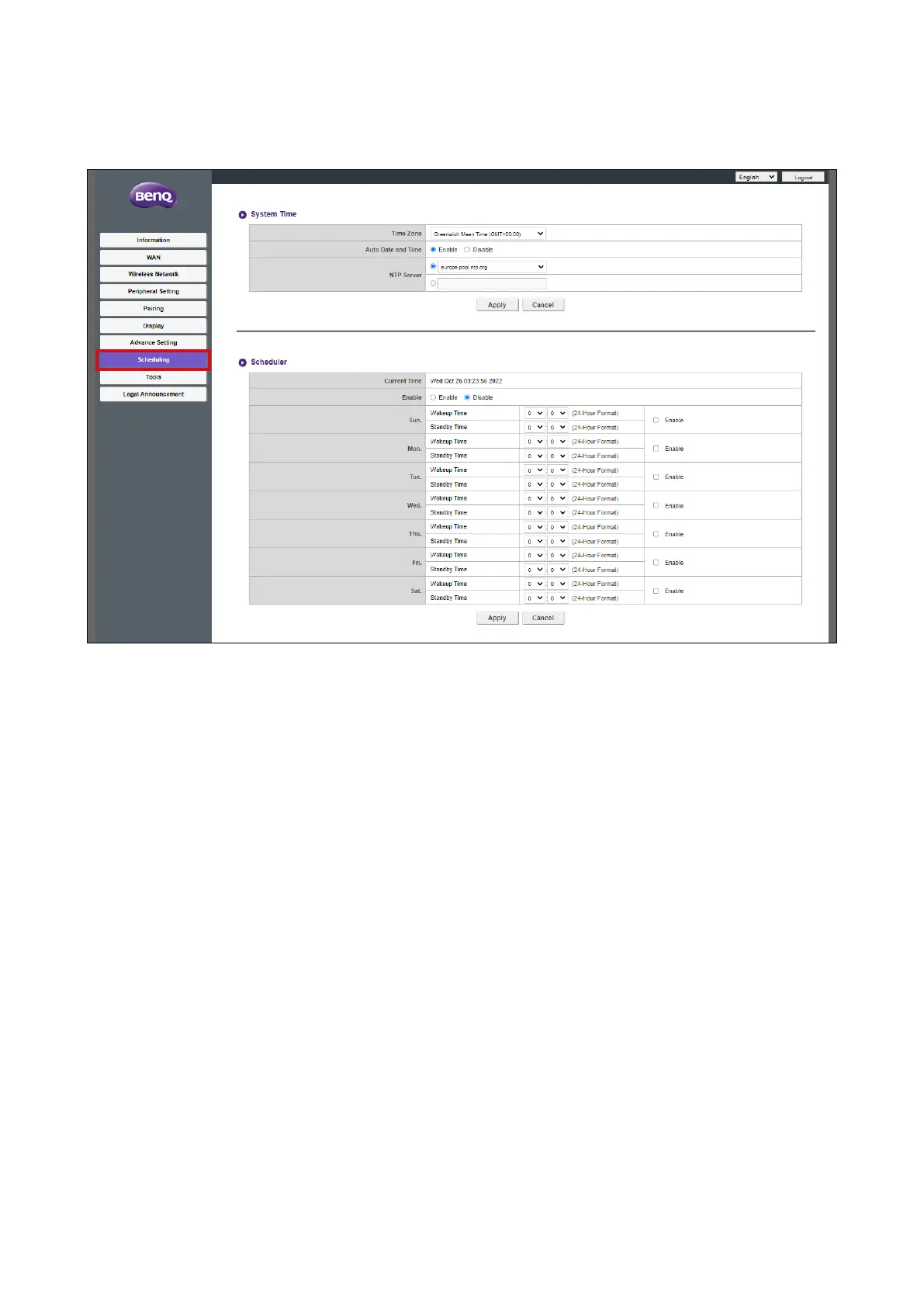Open the Saturday Wakeup Time minute dropdown
The width and height of the screenshot is (924, 1307).
(558, 584)
